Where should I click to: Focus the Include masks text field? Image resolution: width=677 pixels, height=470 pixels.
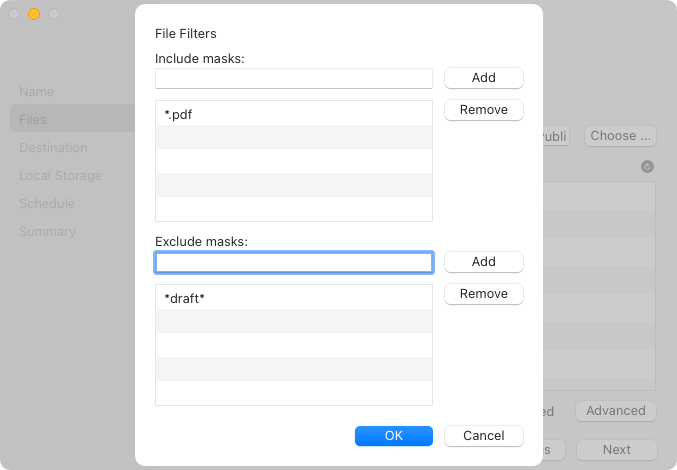tap(294, 78)
